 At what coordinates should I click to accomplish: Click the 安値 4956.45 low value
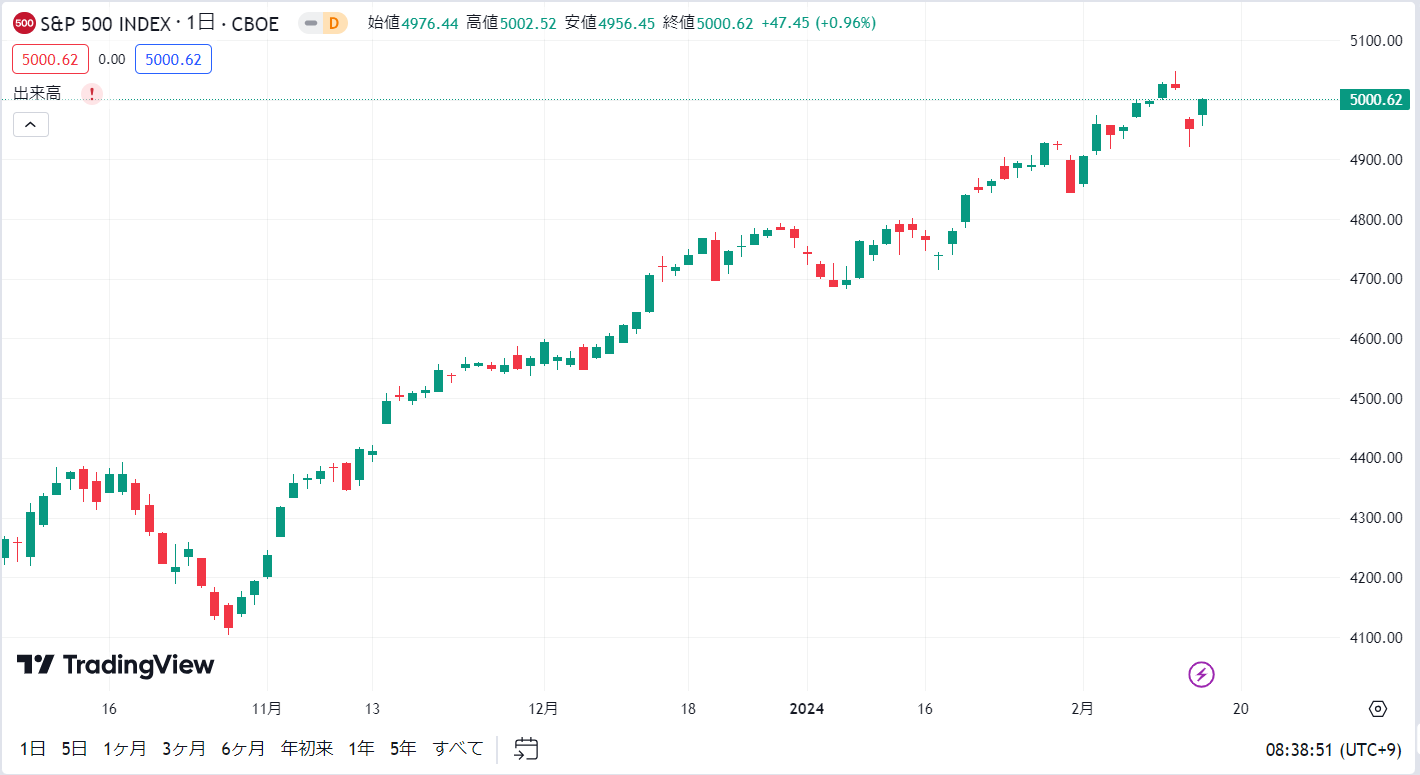(x=610, y=23)
